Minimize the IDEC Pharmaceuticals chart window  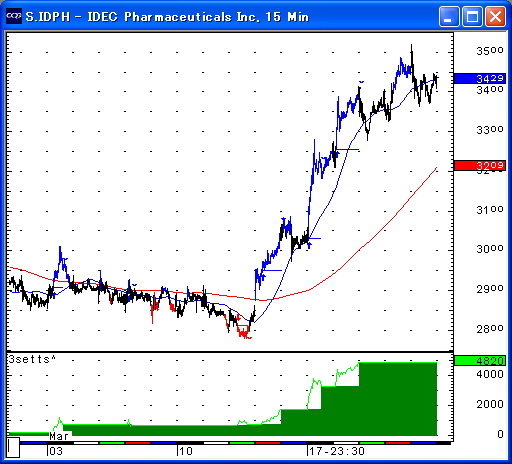point(449,16)
